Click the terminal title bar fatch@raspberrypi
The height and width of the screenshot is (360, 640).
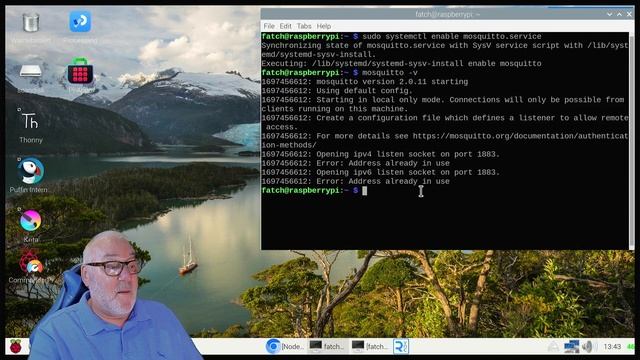tap(447, 14)
